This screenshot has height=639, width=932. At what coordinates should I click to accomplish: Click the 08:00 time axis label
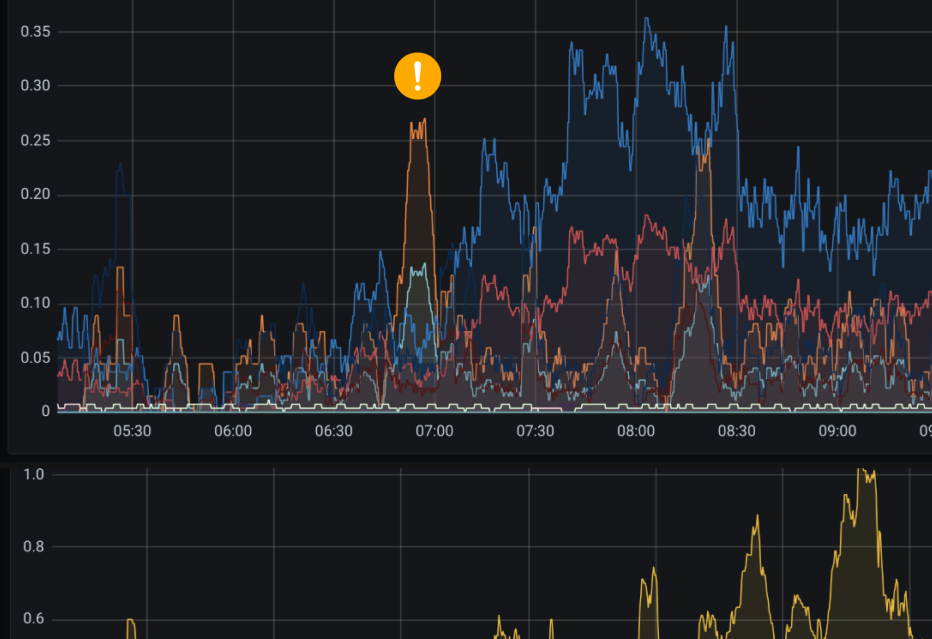click(x=636, y=431)
